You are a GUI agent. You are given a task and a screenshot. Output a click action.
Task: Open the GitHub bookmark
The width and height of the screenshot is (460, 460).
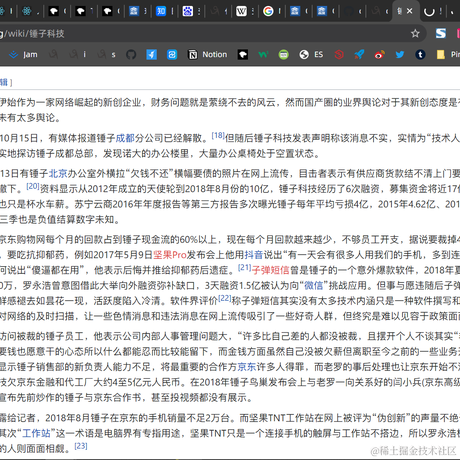point(131,54)
